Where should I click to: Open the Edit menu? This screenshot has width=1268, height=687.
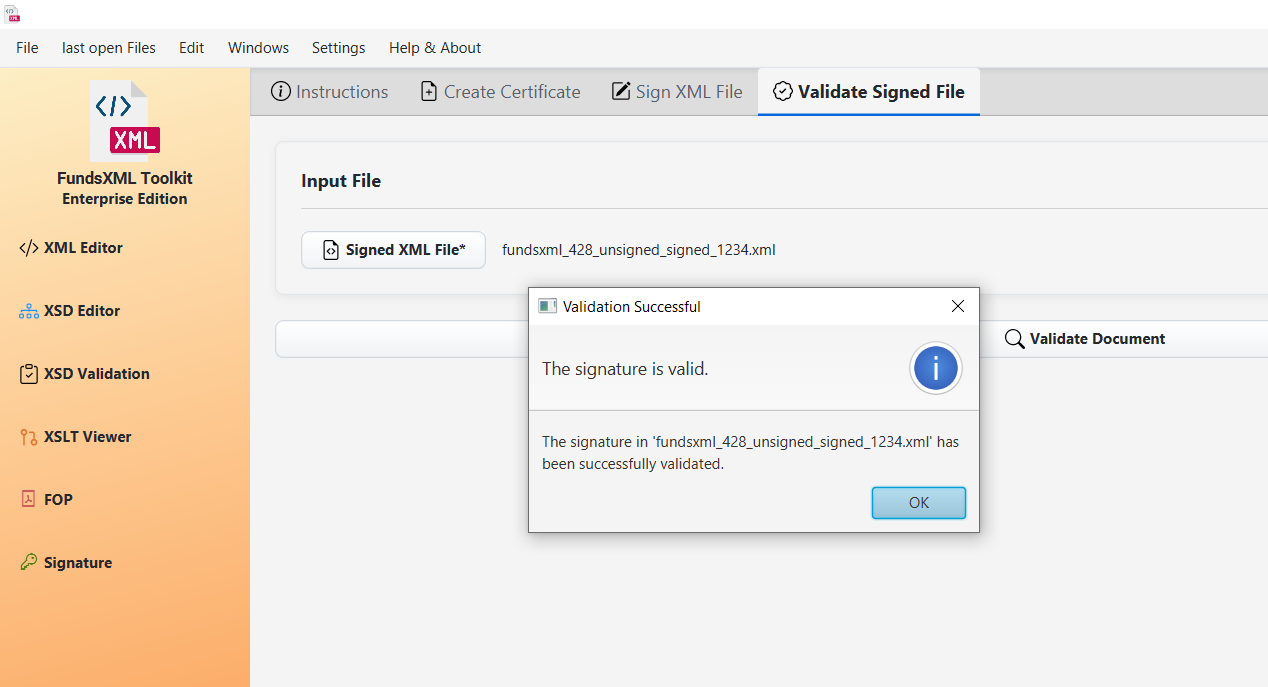pyautogui.click(x=192, y=48)
